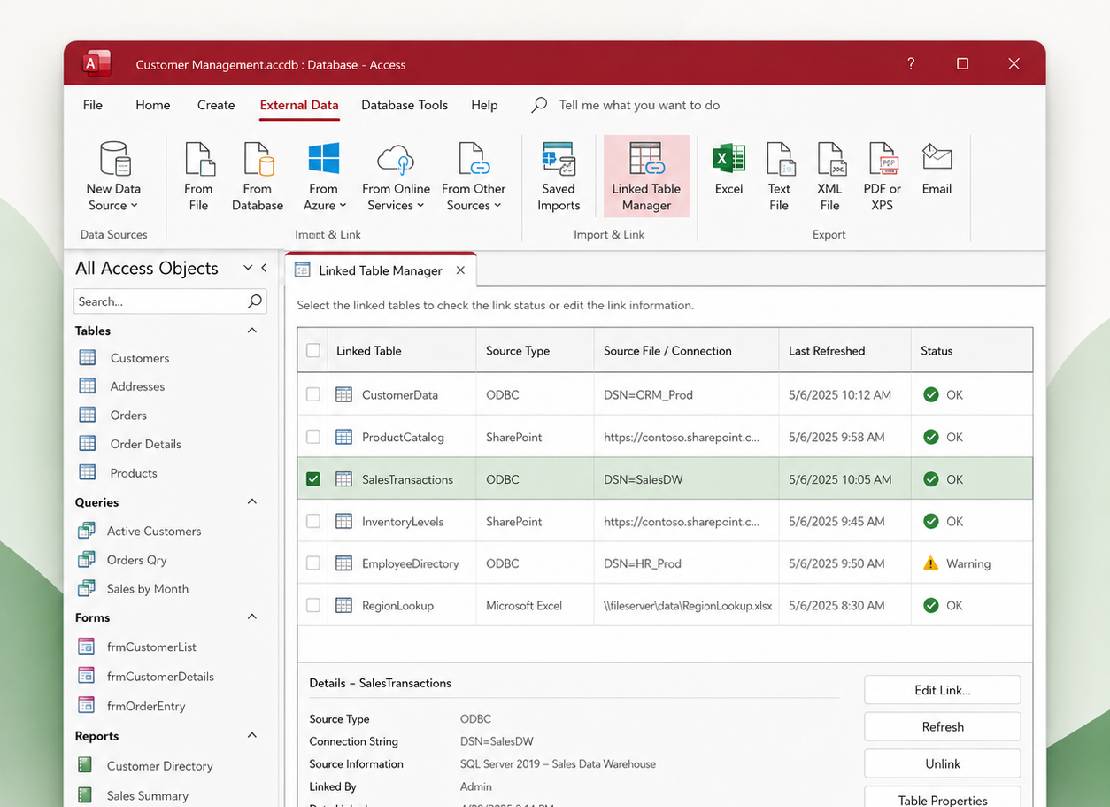
Task: Export via Email
Action: (x=937, y=169)
